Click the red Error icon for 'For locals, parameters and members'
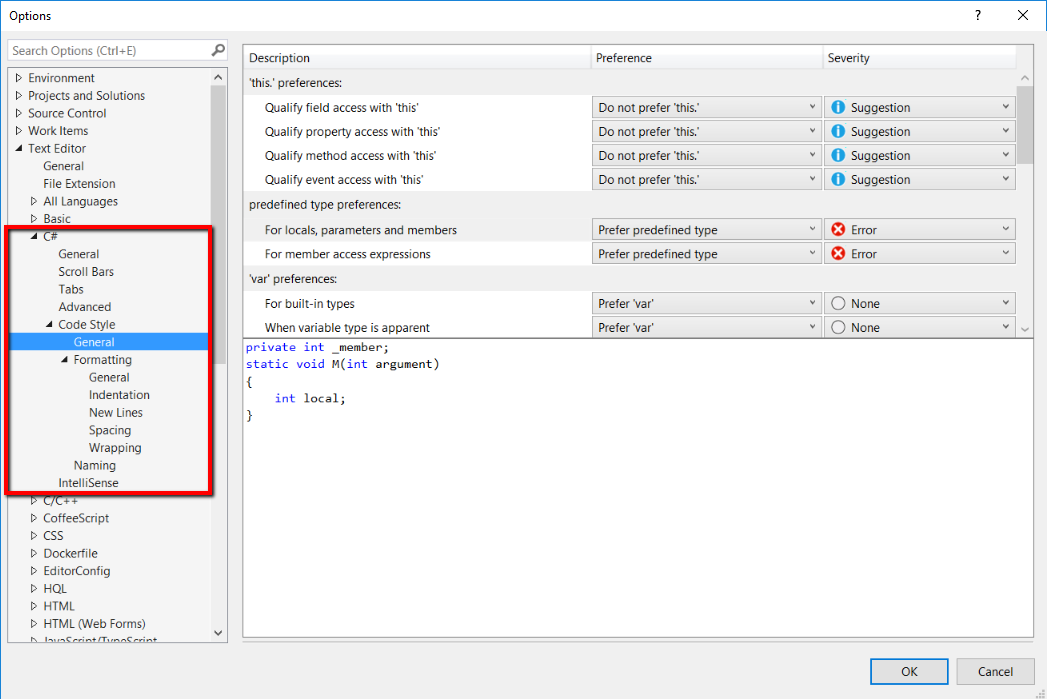This screenshot has height=699, width=1047. click(x=837, y=229)
